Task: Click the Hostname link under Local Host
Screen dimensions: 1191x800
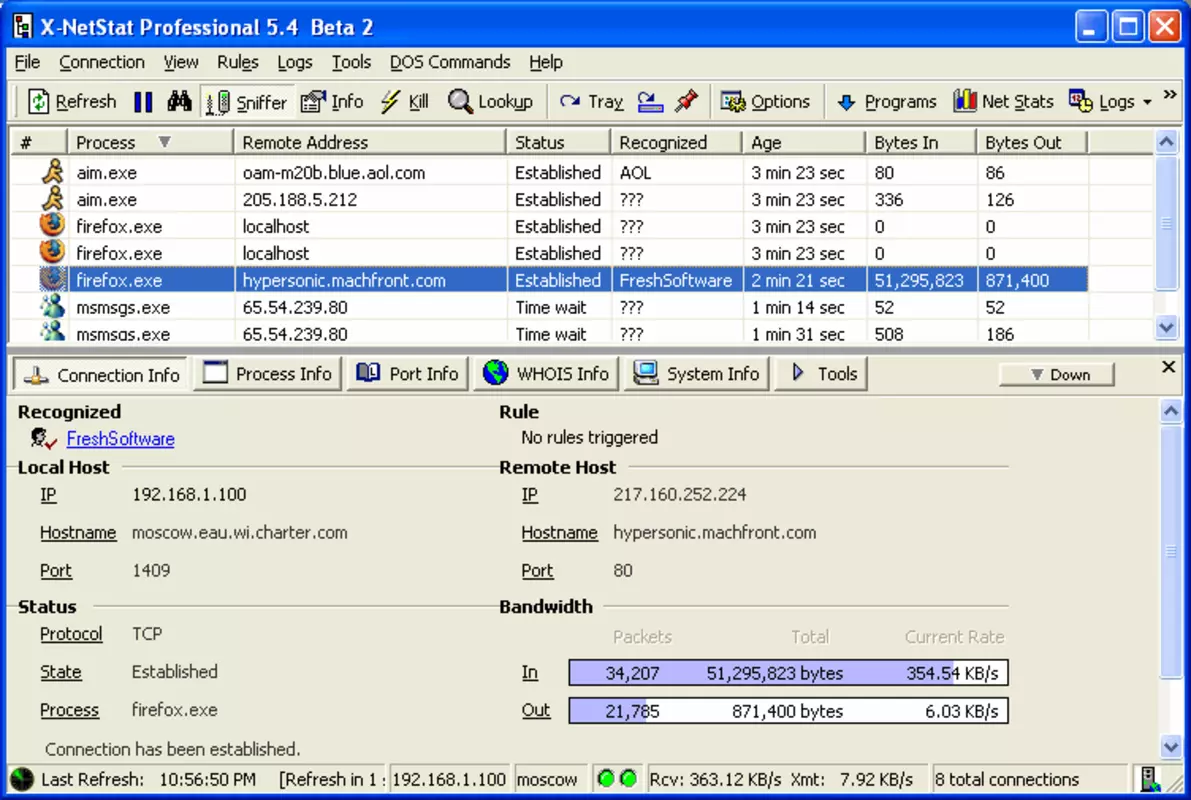Action: pyautogui.click(x=78, y=533)
